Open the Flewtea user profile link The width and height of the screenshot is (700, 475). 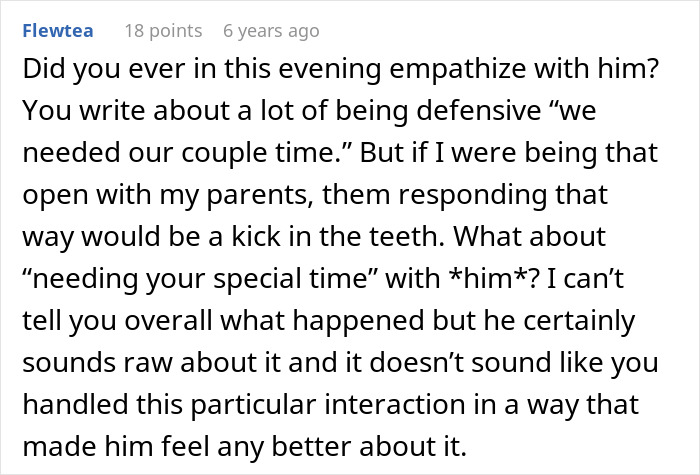(58, 31)
